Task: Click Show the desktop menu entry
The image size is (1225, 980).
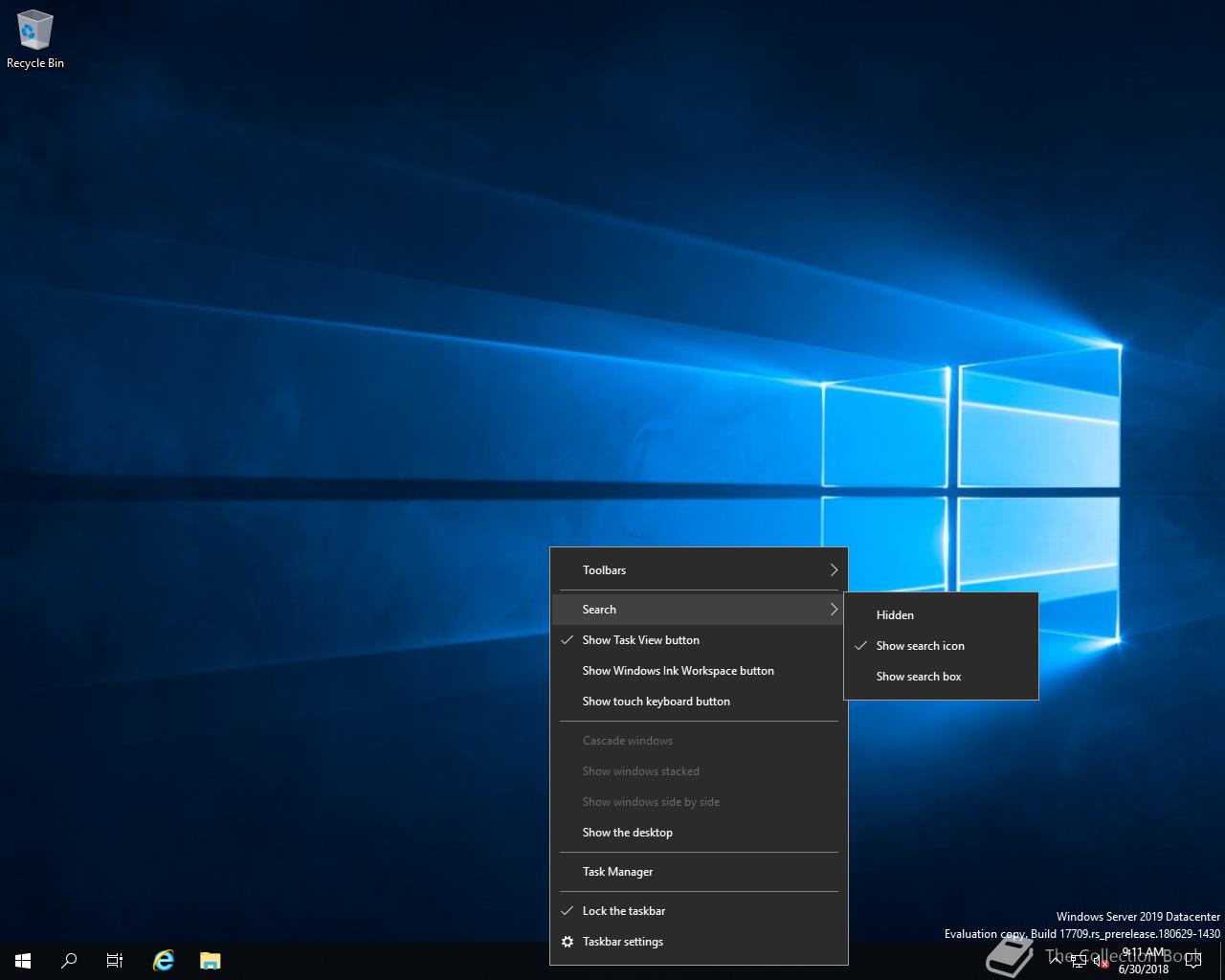Action: pos(700,833)
